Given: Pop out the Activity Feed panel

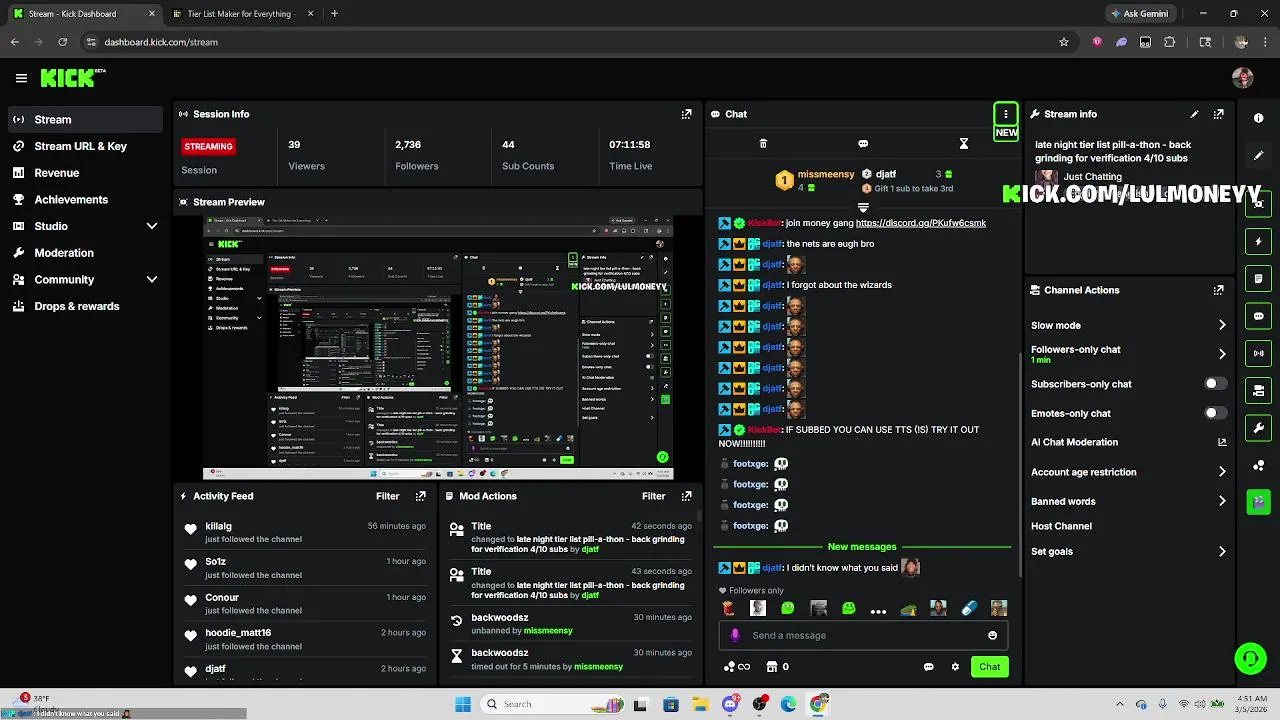Looking at the screenshot, I should (x=420, y=496).
